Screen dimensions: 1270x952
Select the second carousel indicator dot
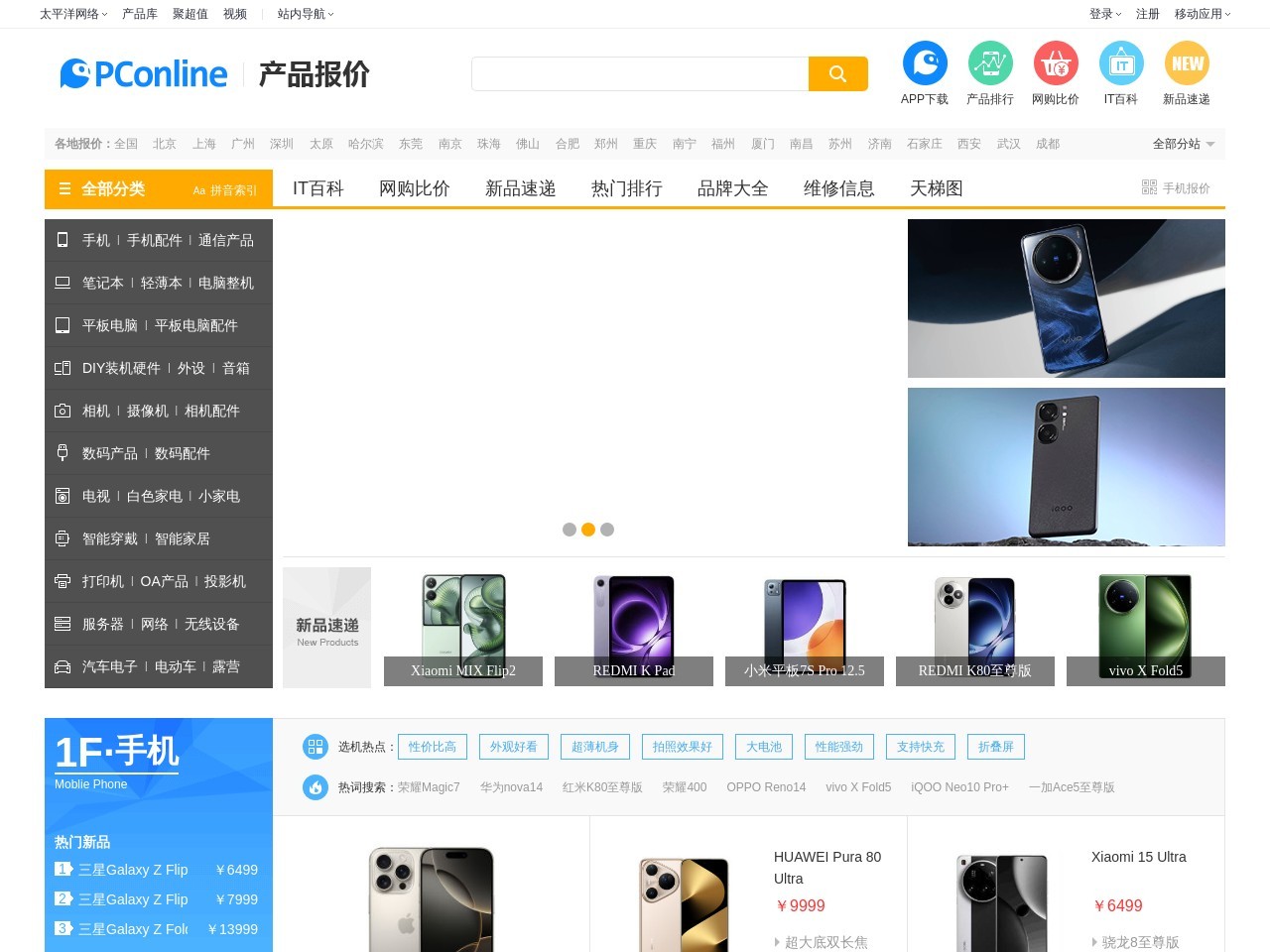[588, 530]
